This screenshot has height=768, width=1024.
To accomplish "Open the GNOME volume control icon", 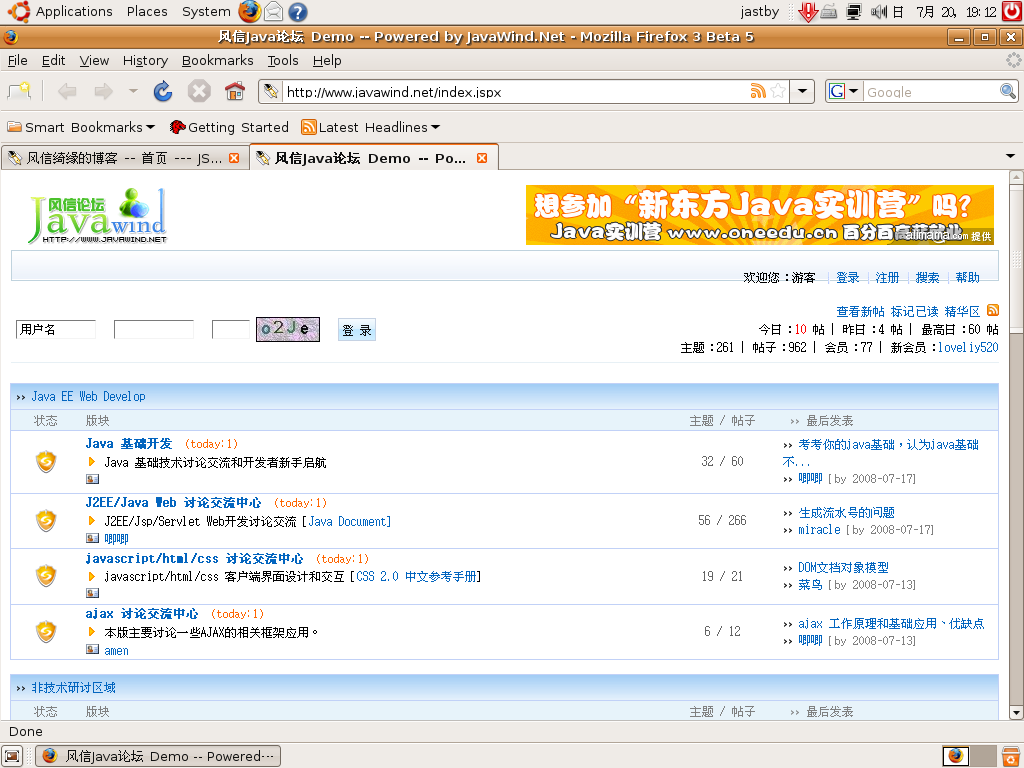I will (x=879, y=12).
